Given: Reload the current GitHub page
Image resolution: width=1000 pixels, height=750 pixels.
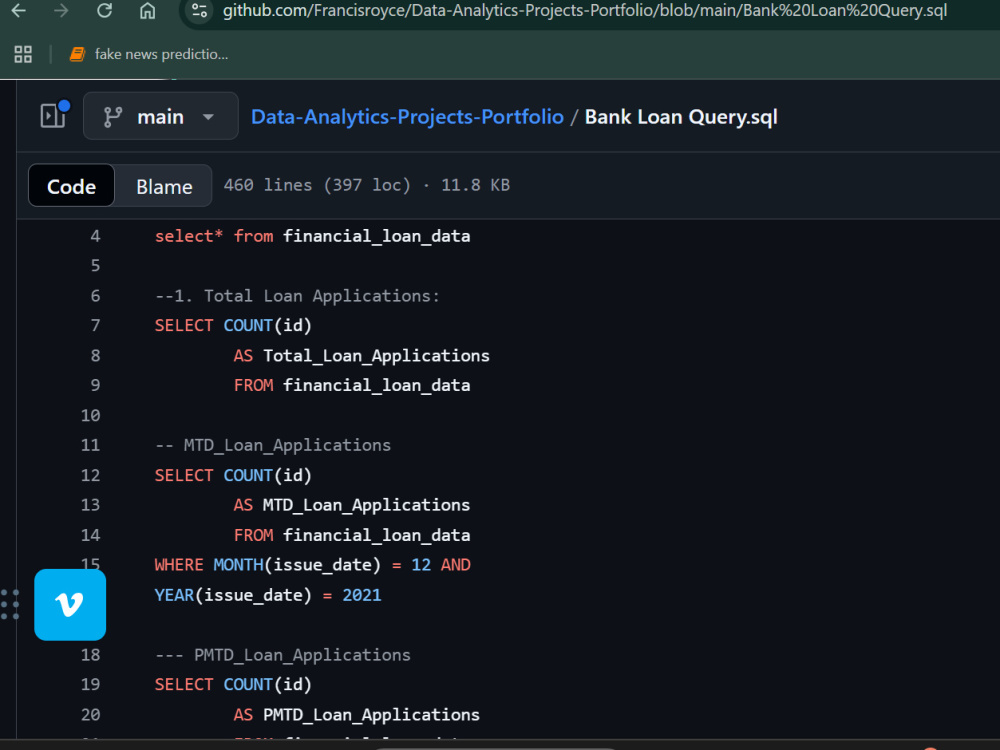Looking at the screenshot, I should click(103, 14).
